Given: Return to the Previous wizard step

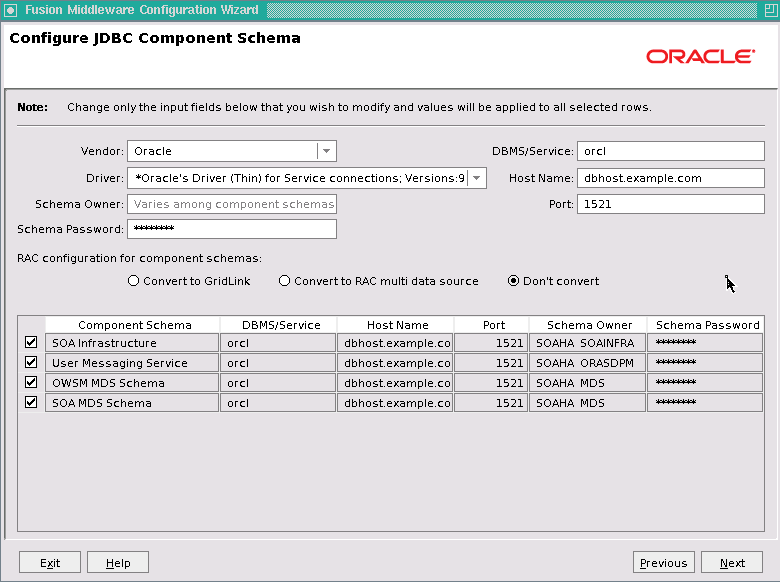Looking at the screenshot, I should pos(664,563).
